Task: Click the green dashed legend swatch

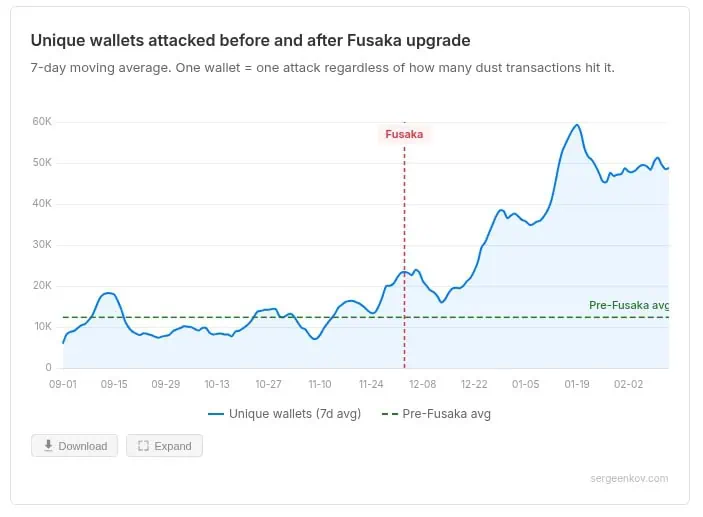Action: (389, 413)
